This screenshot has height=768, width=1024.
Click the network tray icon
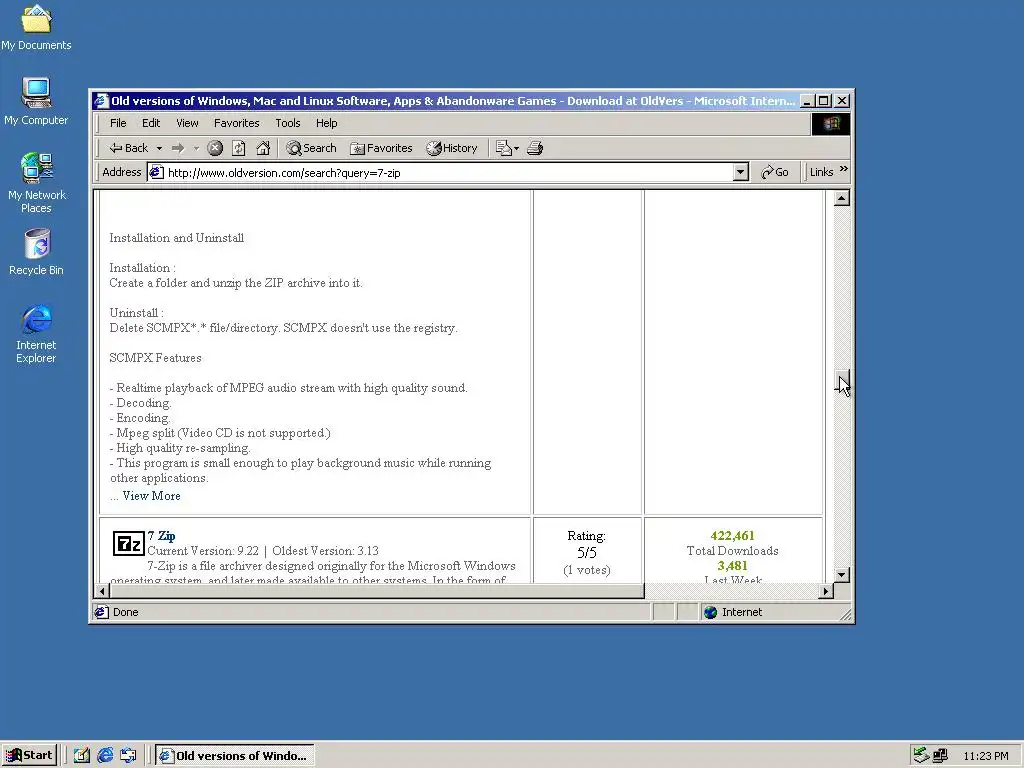(940, 756)
